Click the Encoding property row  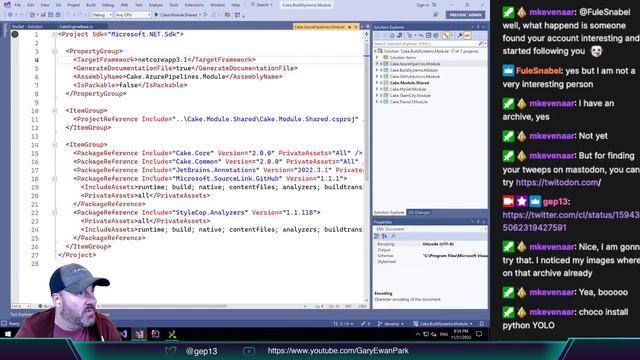430,244
